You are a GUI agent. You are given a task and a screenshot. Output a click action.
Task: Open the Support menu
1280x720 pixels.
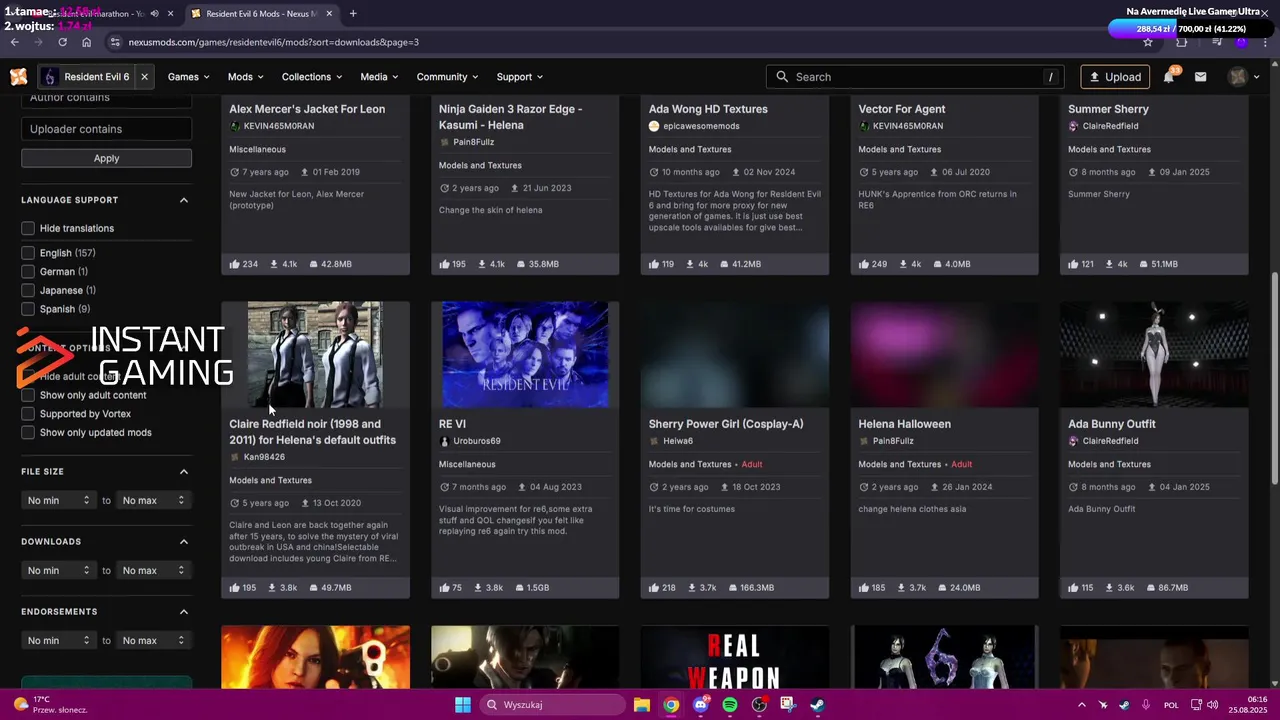[x=519, y=77]
